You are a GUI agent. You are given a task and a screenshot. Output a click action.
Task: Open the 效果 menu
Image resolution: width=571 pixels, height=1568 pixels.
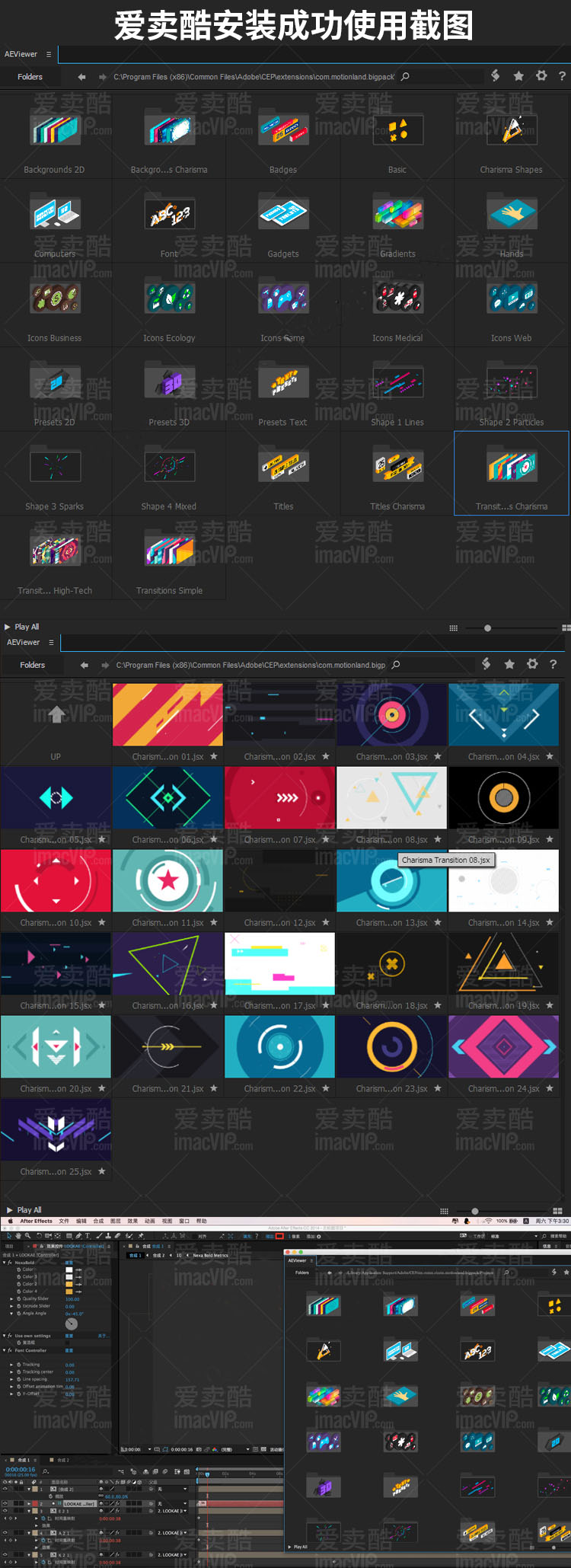pyautogui.click(x=132, y=1221)
